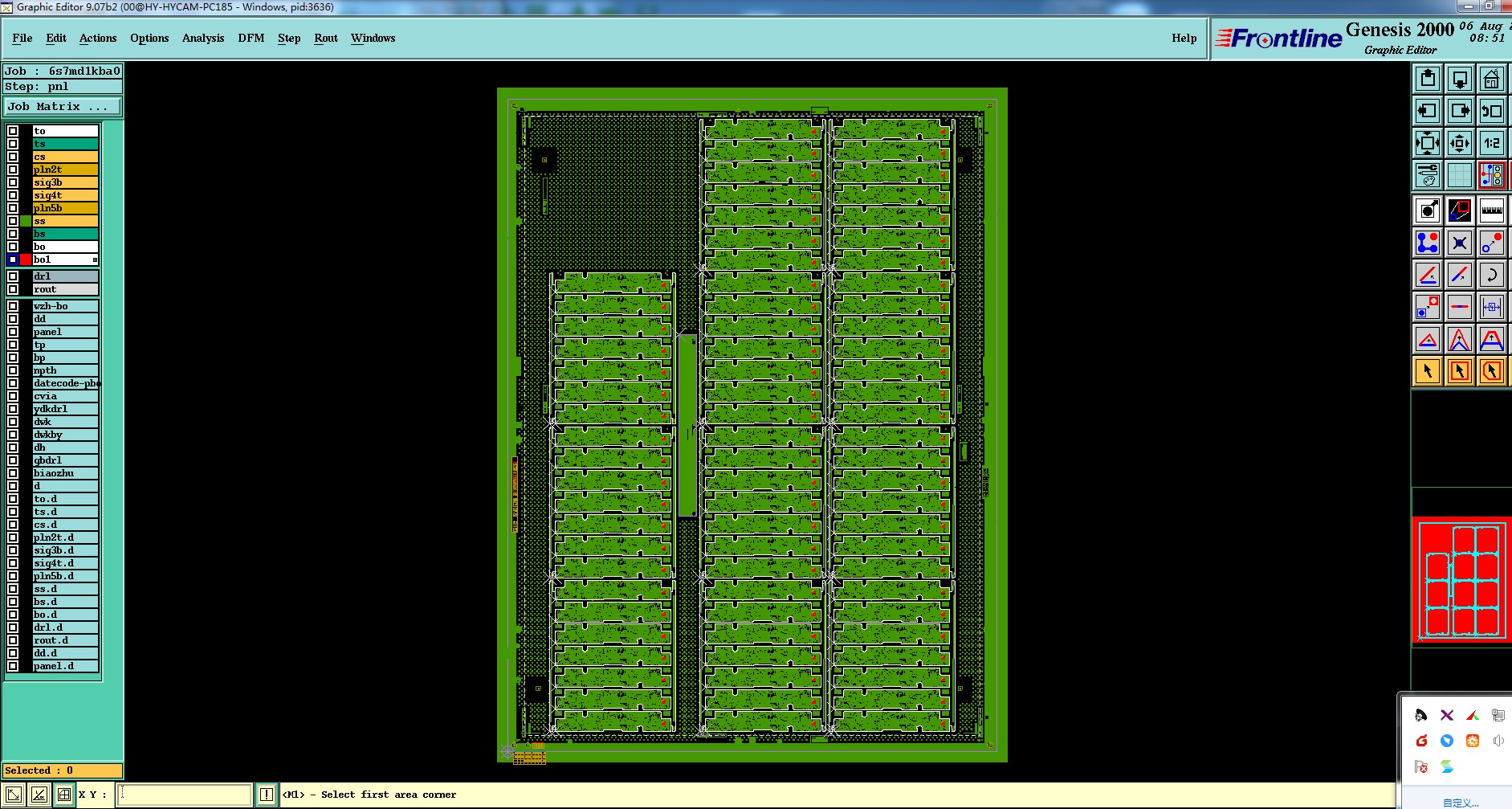The image size is (1512, 809).
Task: Select the ruler measure tool
Action: tap(1492, 210)
